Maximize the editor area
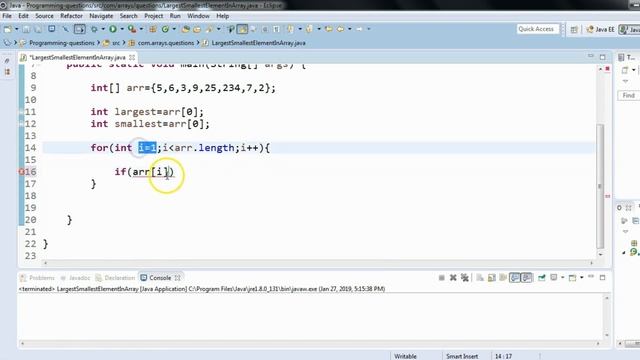The width and height of the screenshot is (640, 360). (602, 57)
